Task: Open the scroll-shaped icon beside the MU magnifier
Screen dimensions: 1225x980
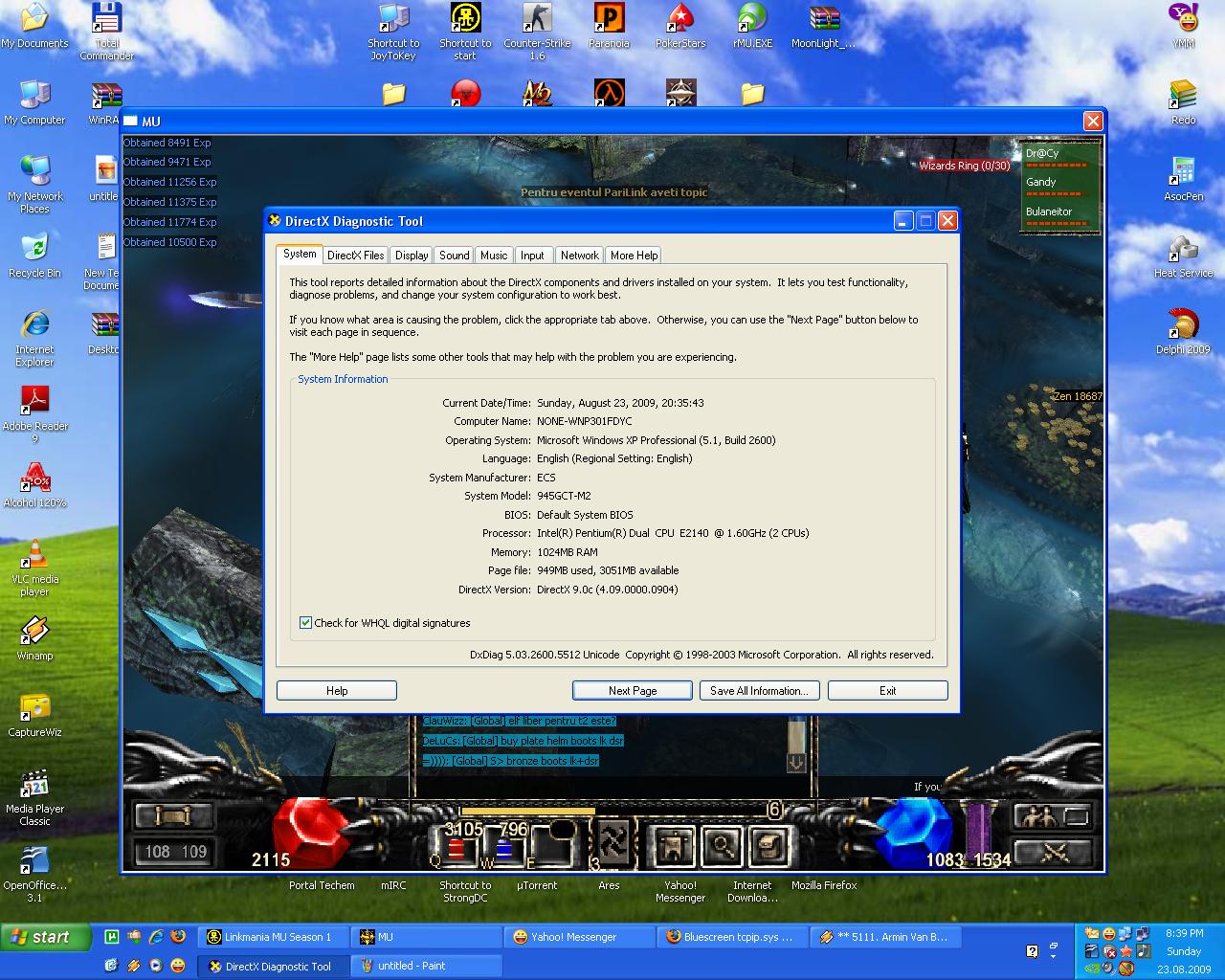Action: pos(769,845)
